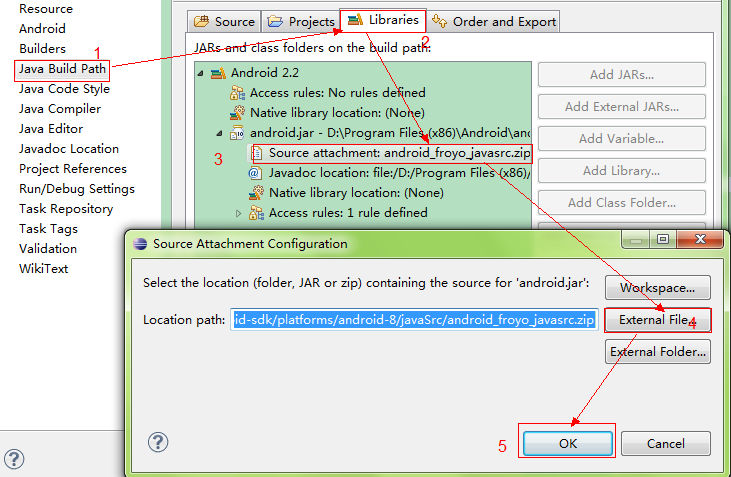Image resolution: width=731 pixels, height=477 pixels.
Task: Click the External Folder... button
Action: 658,352
